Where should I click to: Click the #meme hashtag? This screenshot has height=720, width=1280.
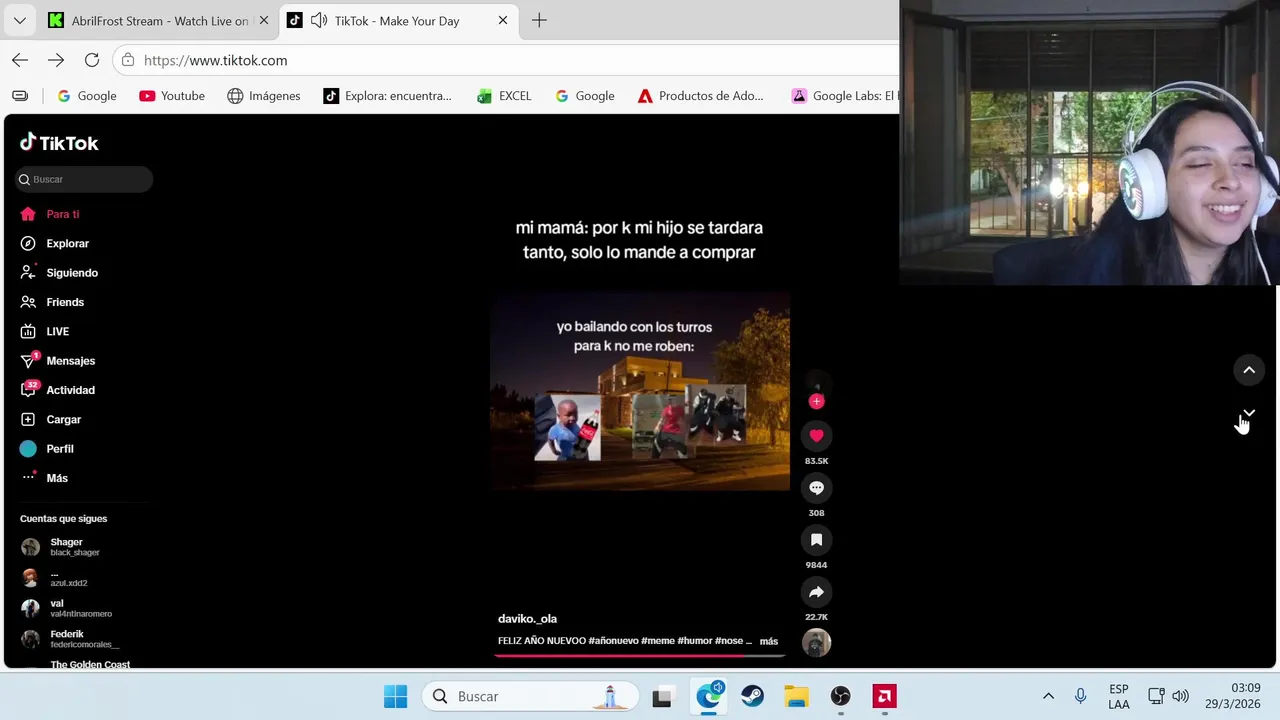(658, 641)
